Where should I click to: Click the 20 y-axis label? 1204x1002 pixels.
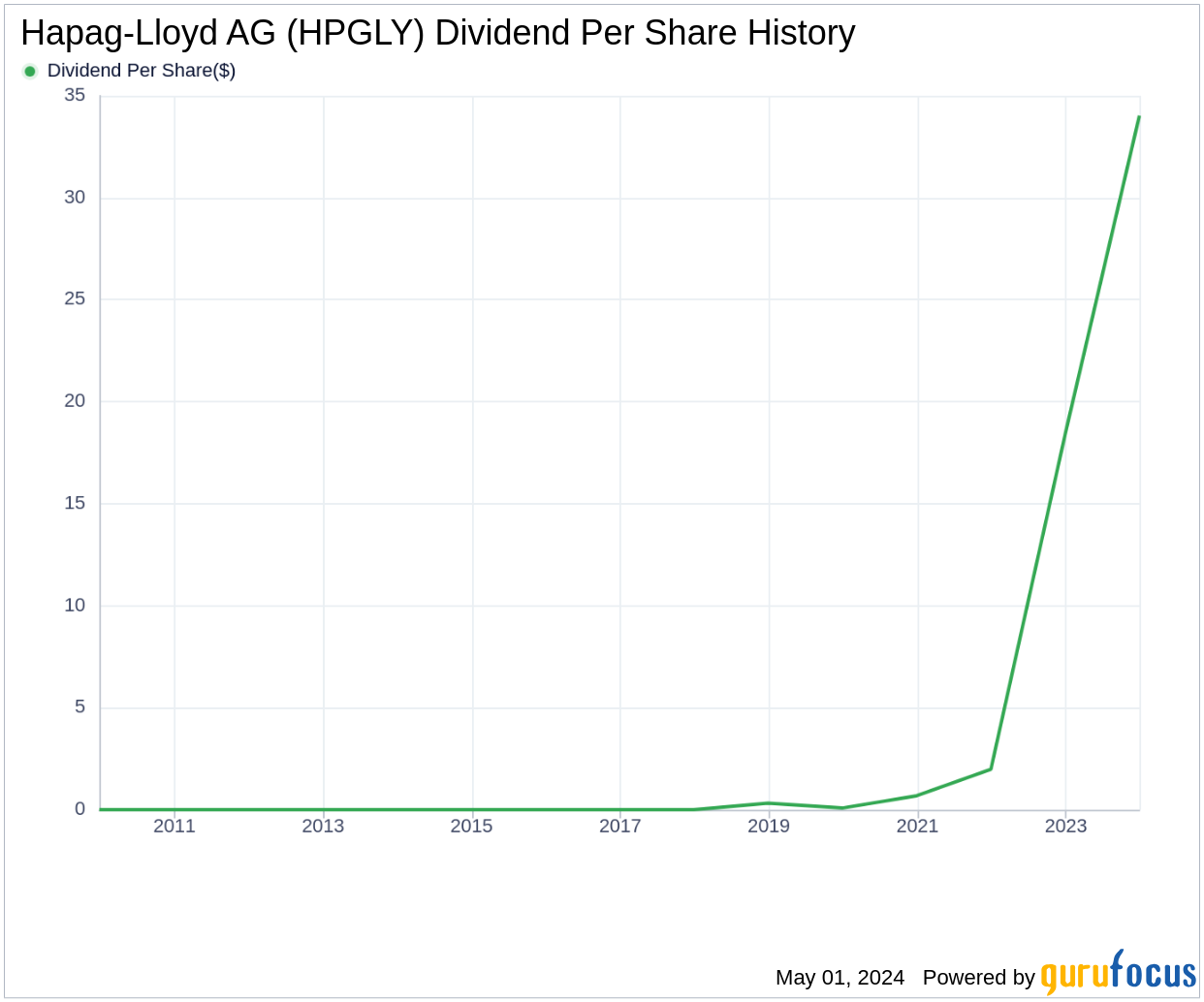tap(75, 400)
